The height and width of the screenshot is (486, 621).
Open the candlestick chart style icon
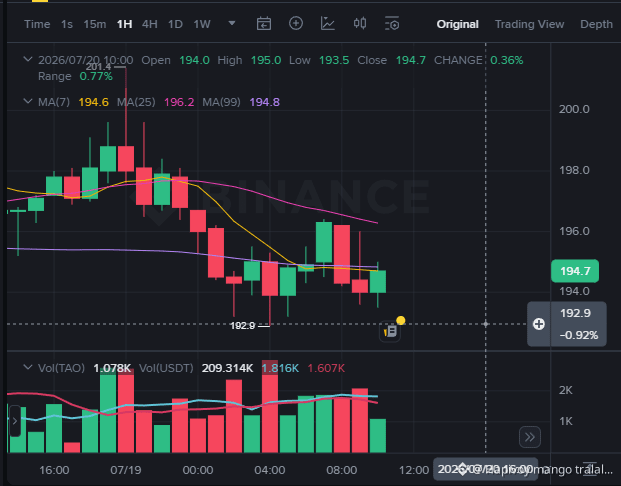pos(360,23)
